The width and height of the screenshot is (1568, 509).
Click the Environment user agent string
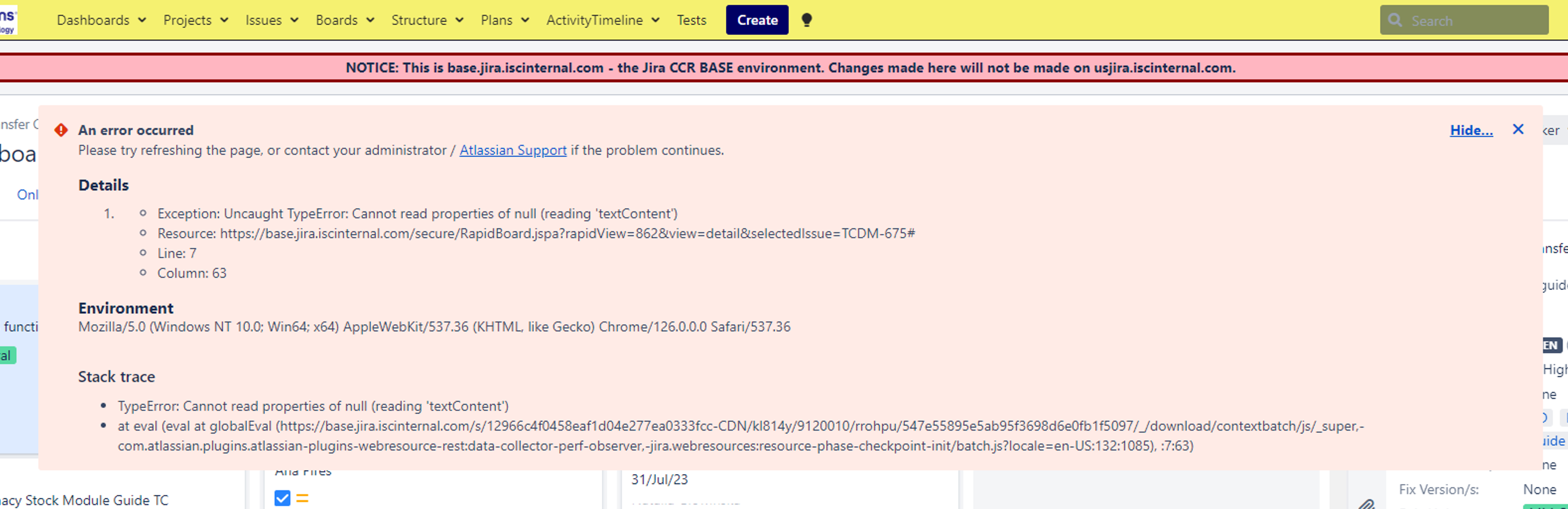(x=434, y=327)
